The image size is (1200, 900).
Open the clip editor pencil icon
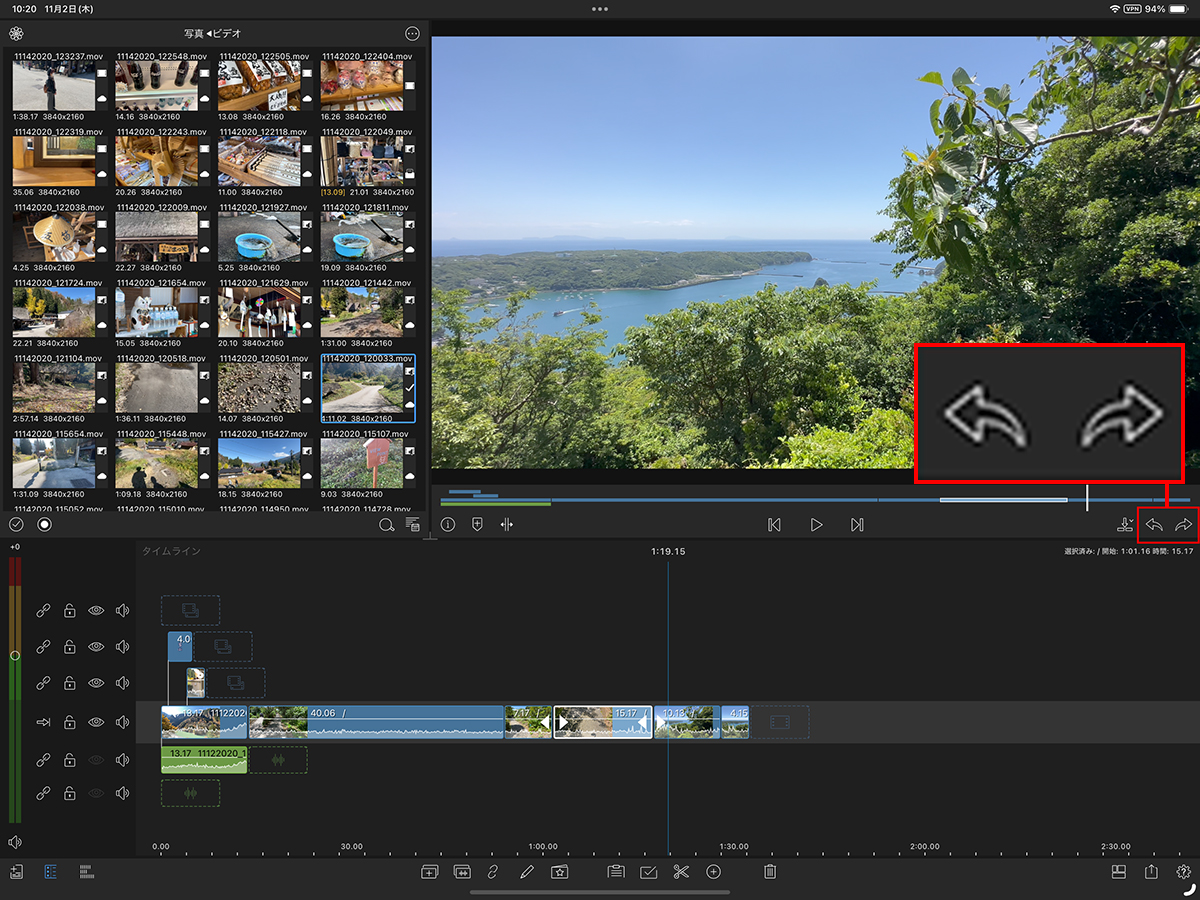pyautogui.click(x=527, y=872)
